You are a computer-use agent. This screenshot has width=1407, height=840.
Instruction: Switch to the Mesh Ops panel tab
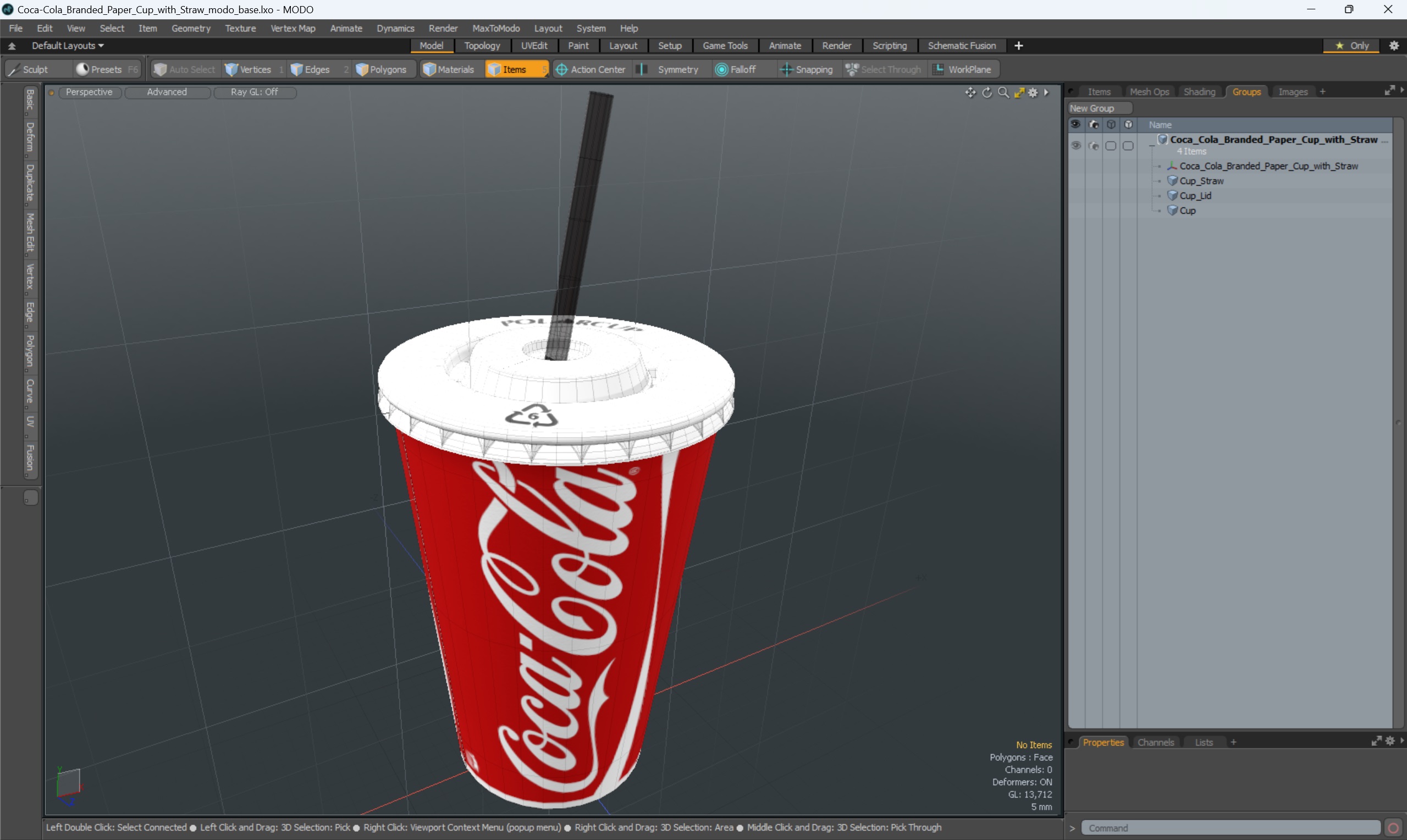[x=1149, y=92]
